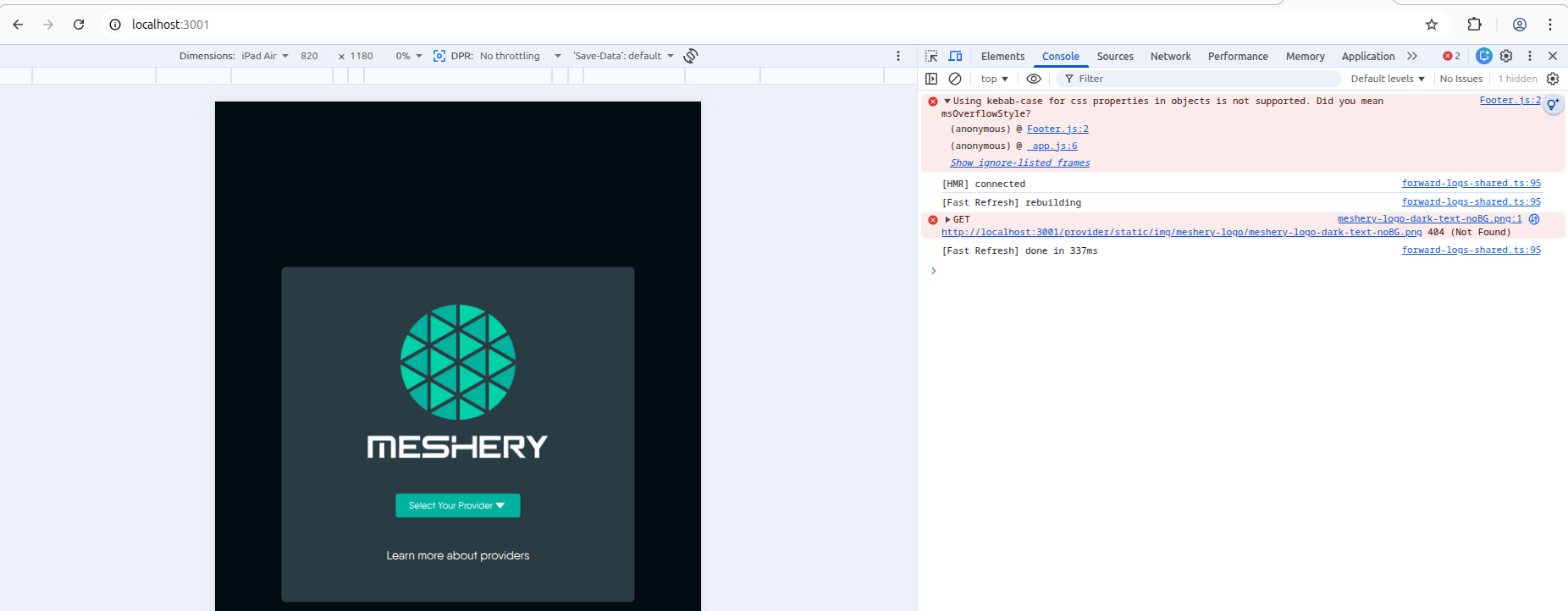Clear the console with the clear icon
Viewport: 1568px width, 611px height.
click(955, 79)
